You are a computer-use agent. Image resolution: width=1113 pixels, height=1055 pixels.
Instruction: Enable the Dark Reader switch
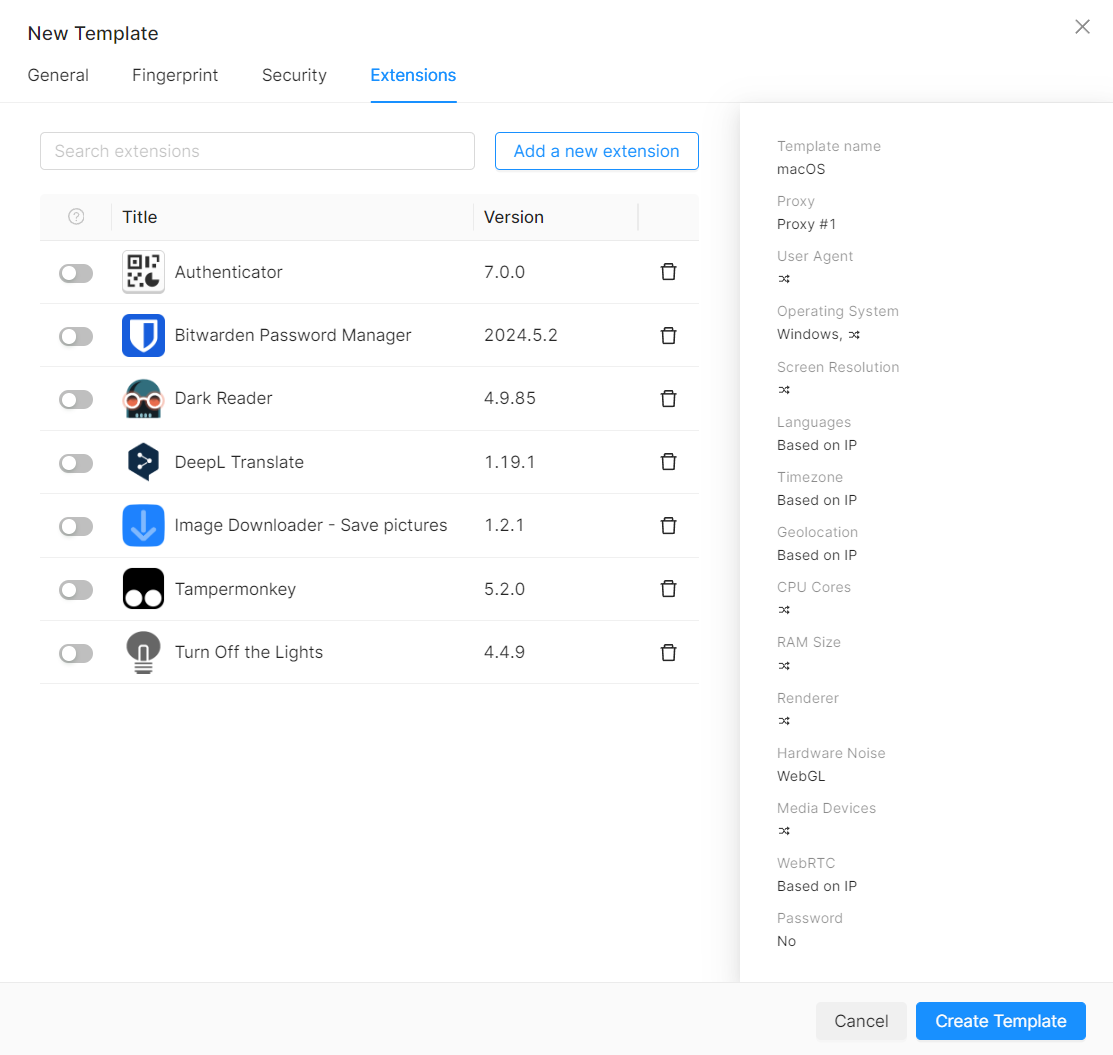(x=76, y=400)
